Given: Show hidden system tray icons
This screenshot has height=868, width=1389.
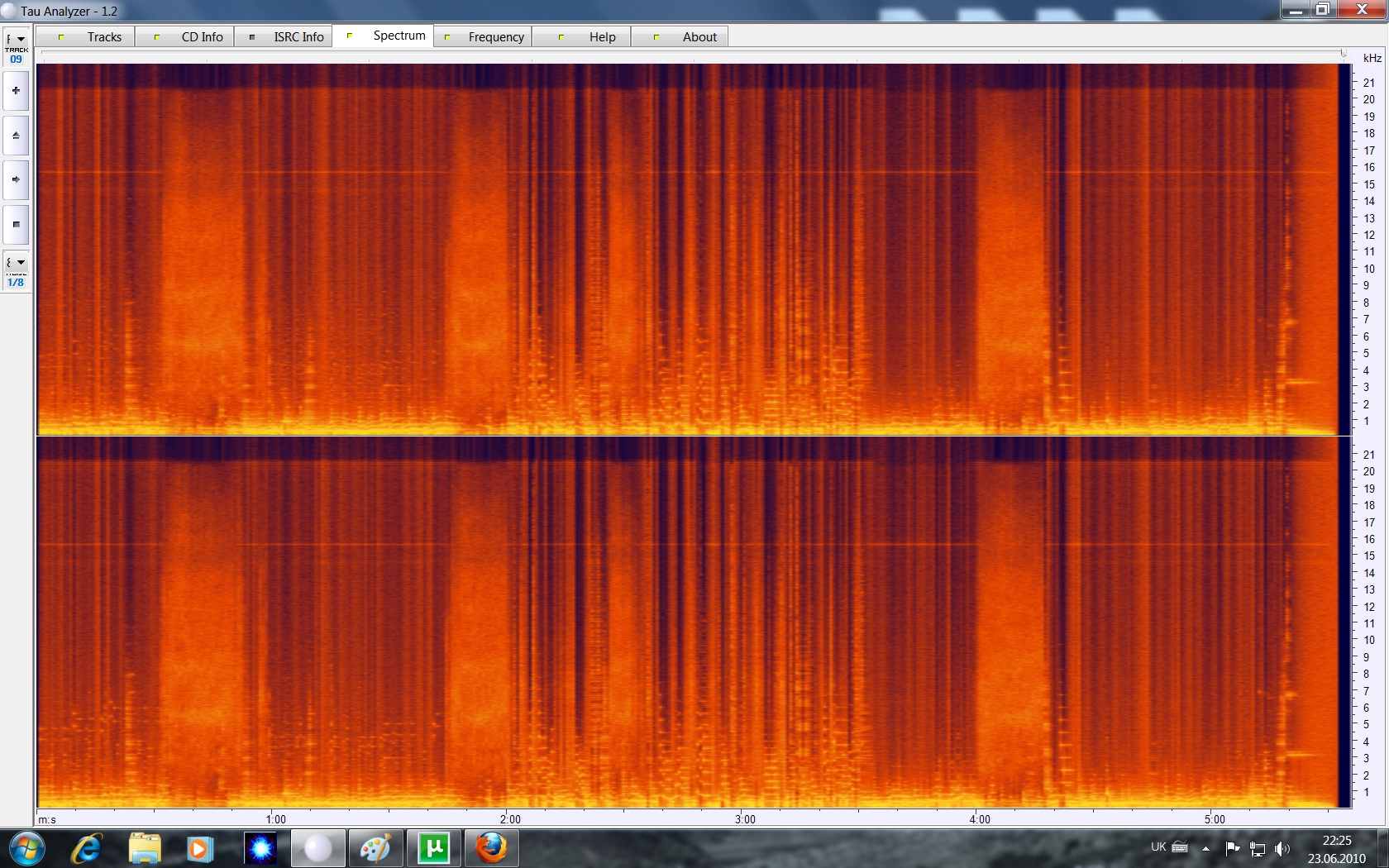Looking at the screenshot, I should click(1205, 848).
